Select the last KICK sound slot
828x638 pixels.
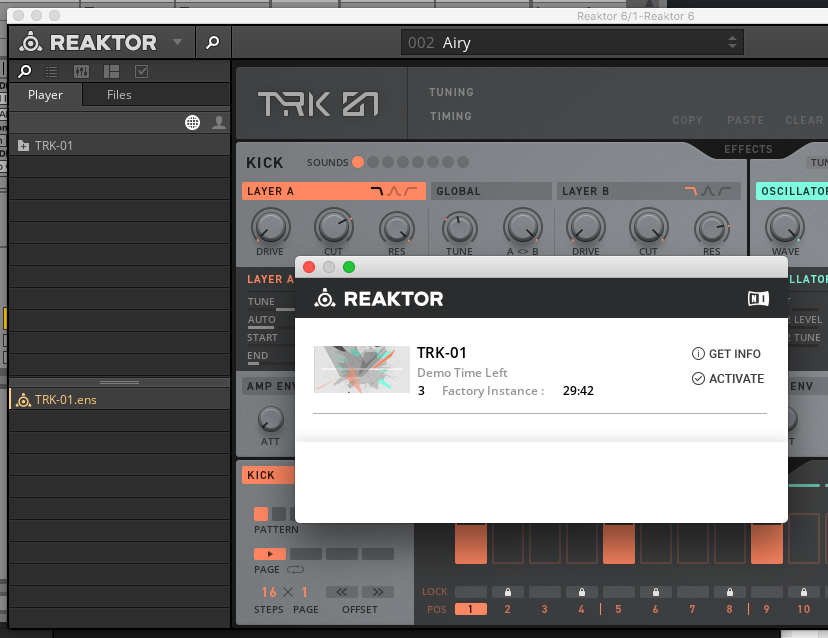coord(463,162)
